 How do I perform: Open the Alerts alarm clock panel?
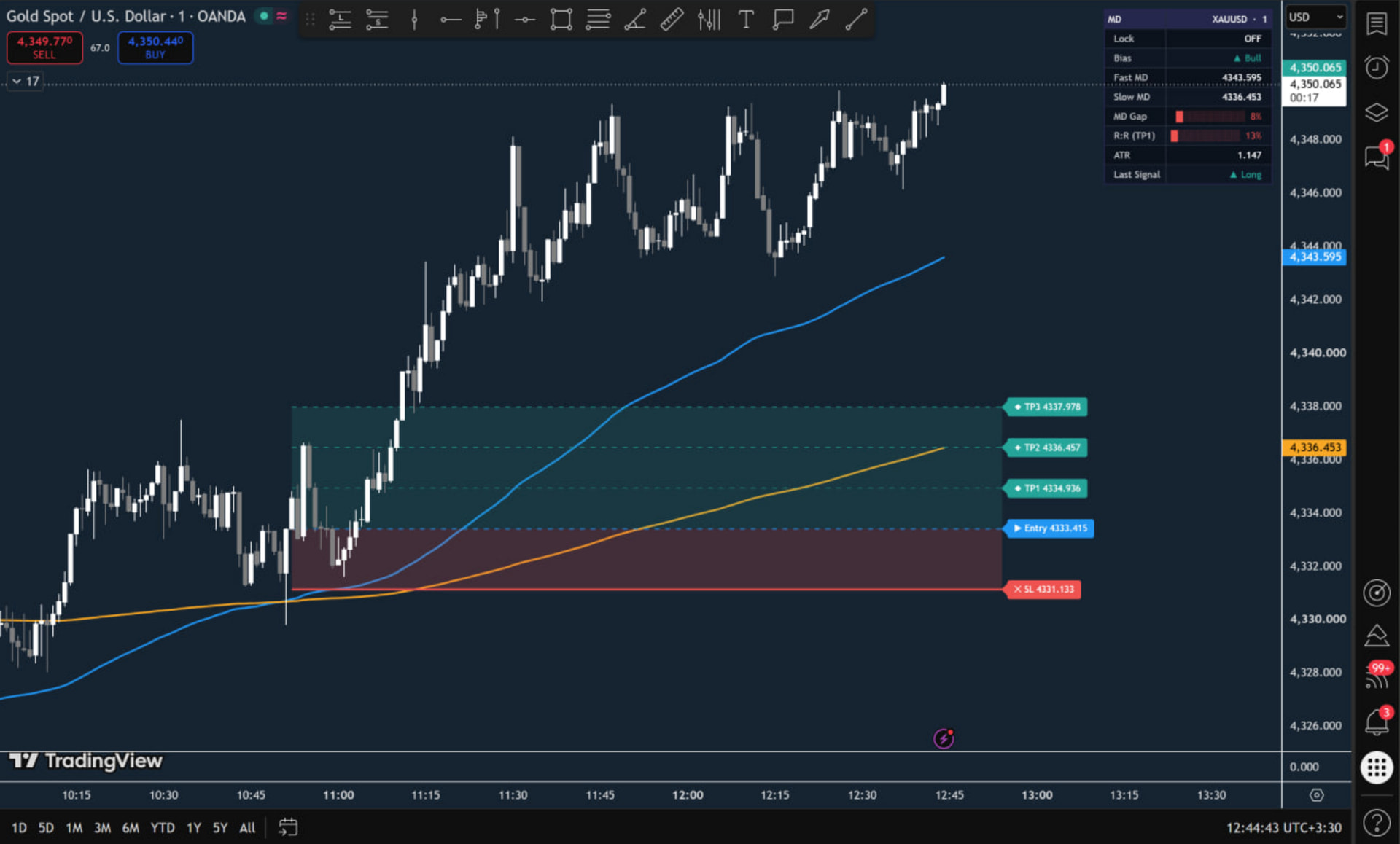pyautogui.click(x=1377, y=68)
